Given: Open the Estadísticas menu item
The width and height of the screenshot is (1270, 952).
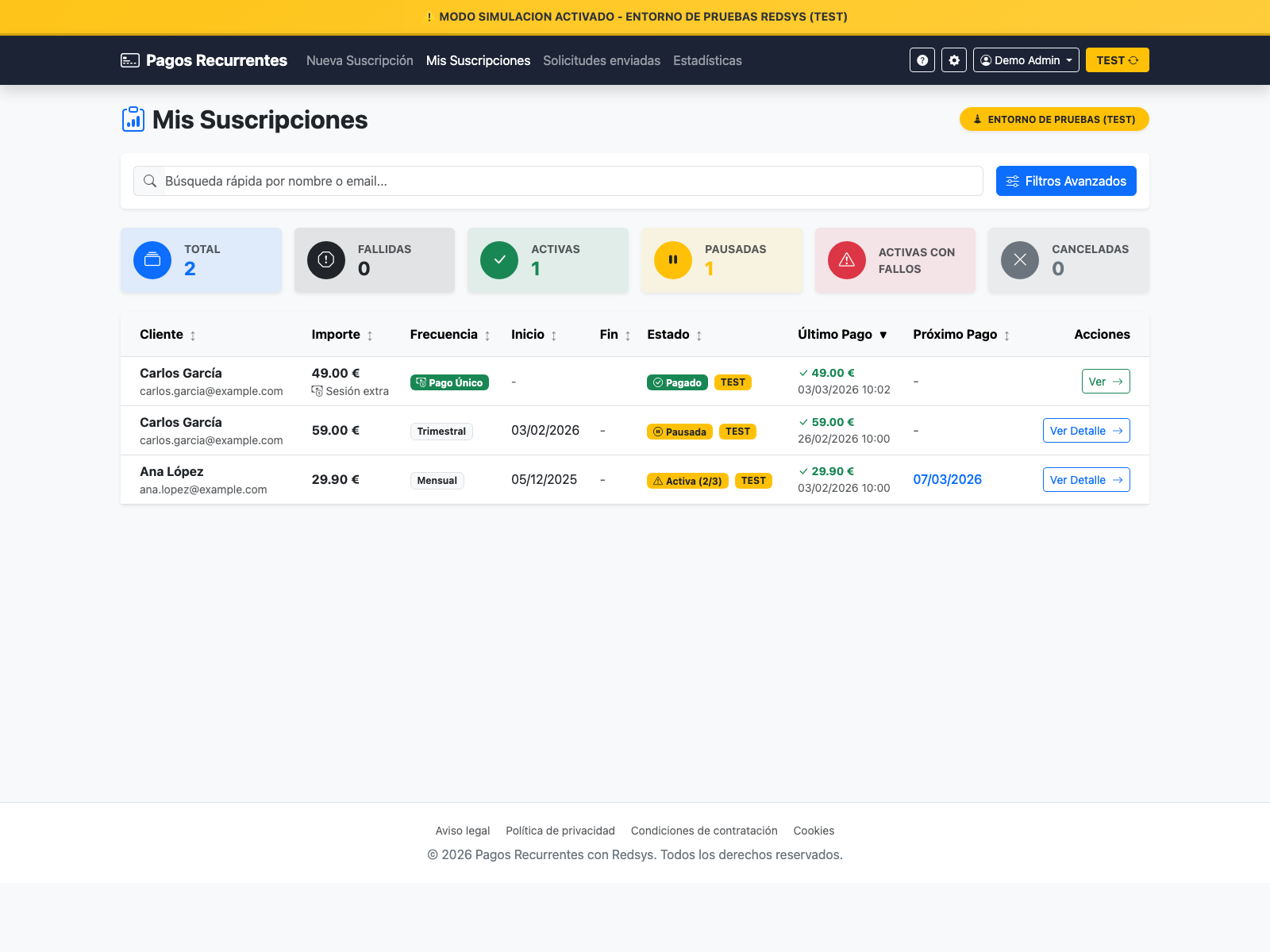Looking at the screenshot, I should coord(707,60).
